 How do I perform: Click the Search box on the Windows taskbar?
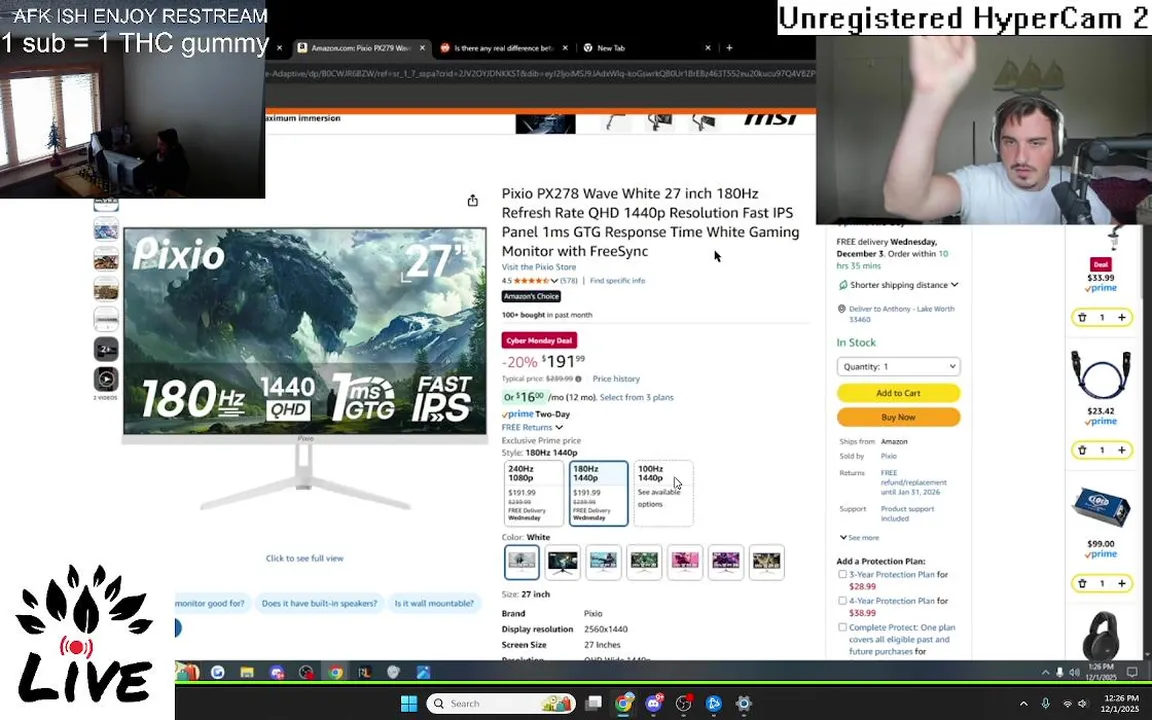[502, 703]
